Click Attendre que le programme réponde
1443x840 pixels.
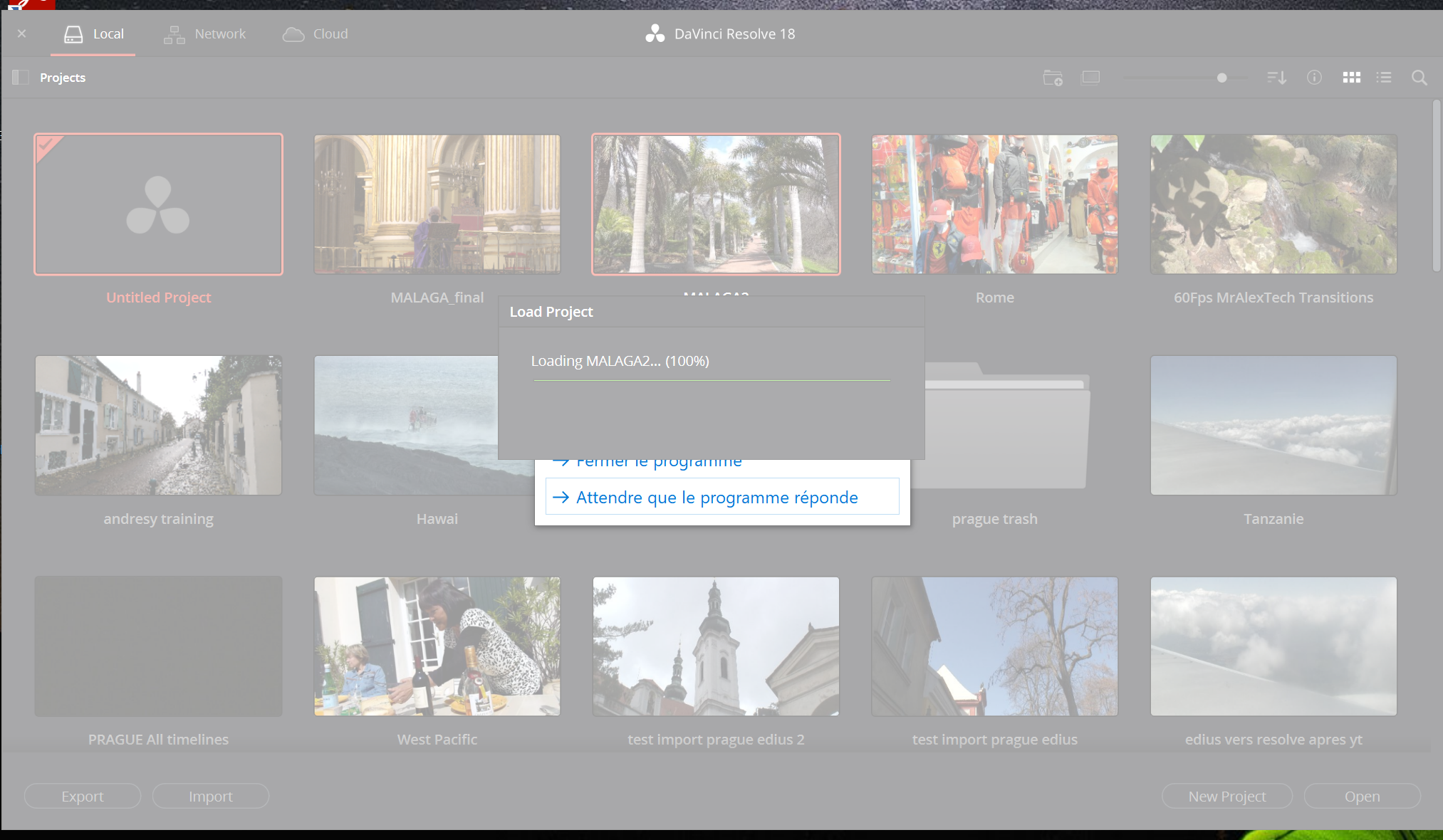pyautogui.click(x=722, y=497)
